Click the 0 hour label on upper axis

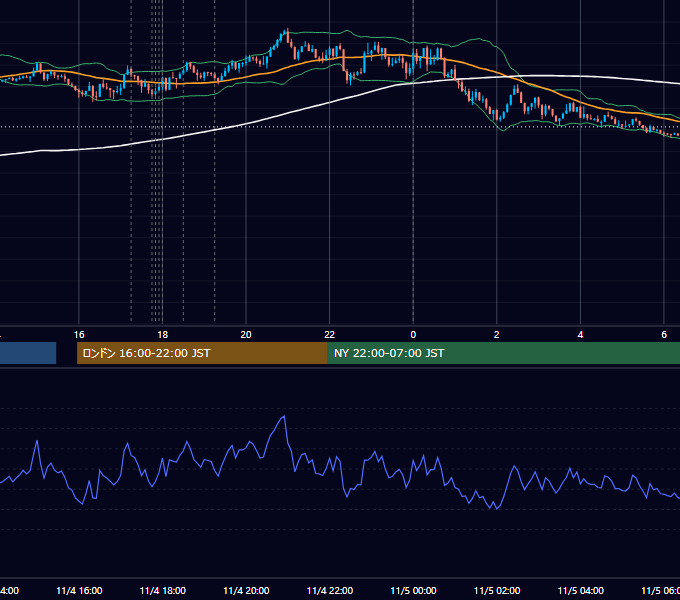[x=413, y=335]
